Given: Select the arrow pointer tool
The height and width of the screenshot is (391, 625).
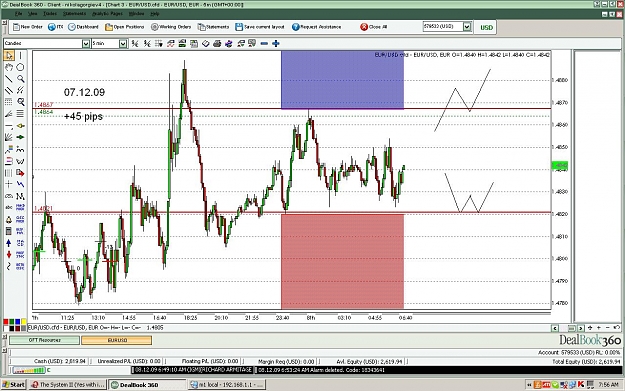Looking at the screenshot, I should tap(9, 55).
